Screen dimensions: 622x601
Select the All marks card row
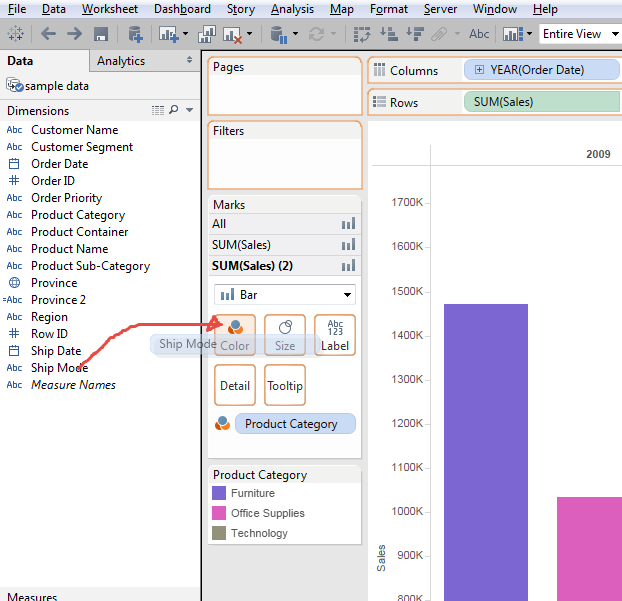285,224
